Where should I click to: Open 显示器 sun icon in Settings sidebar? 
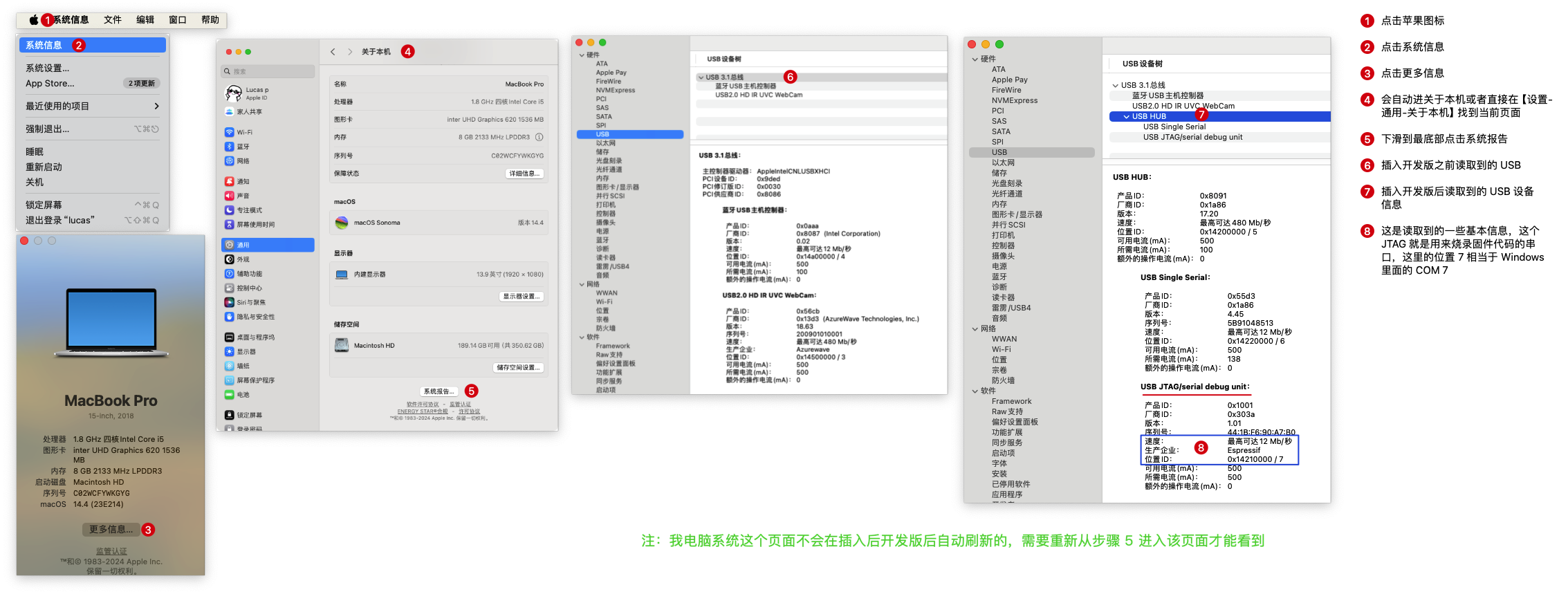click(229, 352)
